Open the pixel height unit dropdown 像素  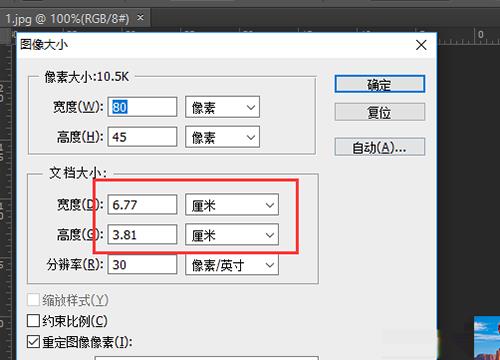click(x=222, y=137)
